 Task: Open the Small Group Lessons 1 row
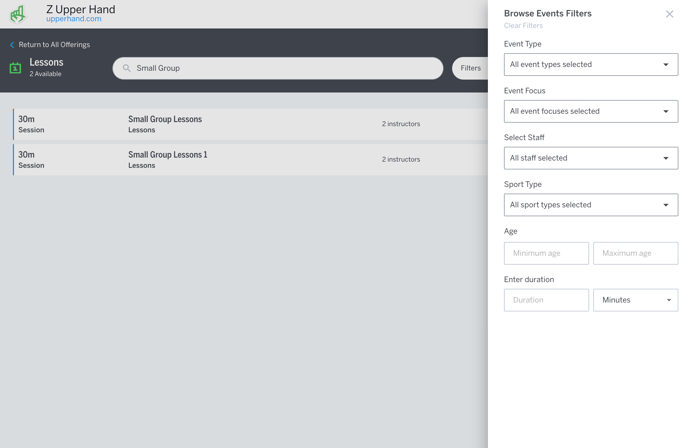pyautogui.click(x=250, y=160)
